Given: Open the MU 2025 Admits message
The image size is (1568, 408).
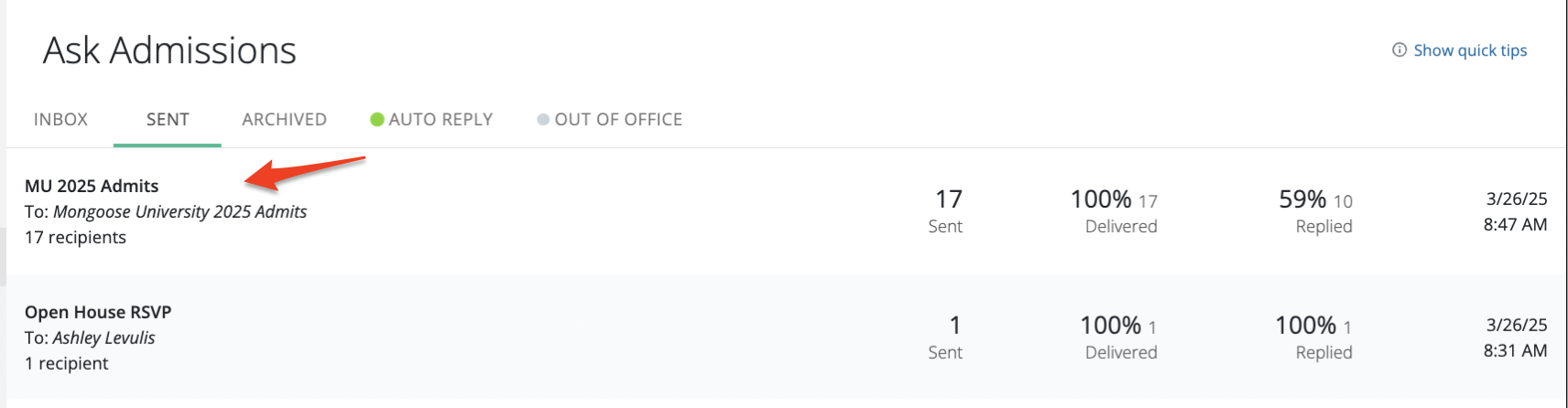Looking at the screenshot, I should [92, 186].
